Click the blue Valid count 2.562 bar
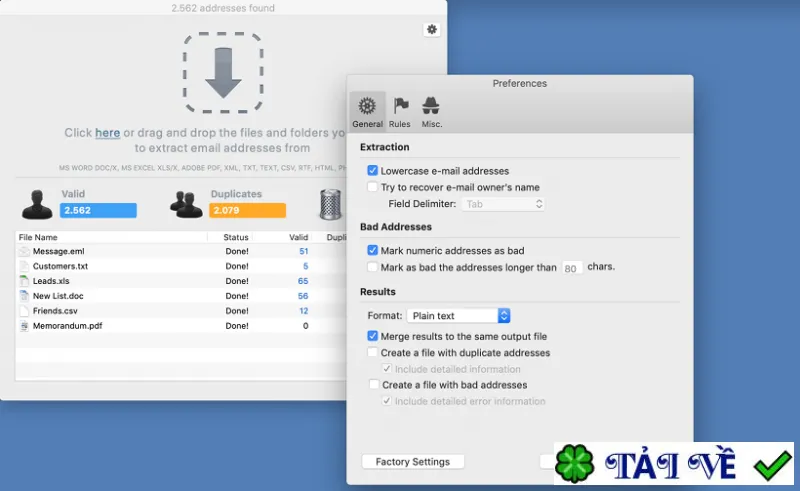 (x=98, y=210)
